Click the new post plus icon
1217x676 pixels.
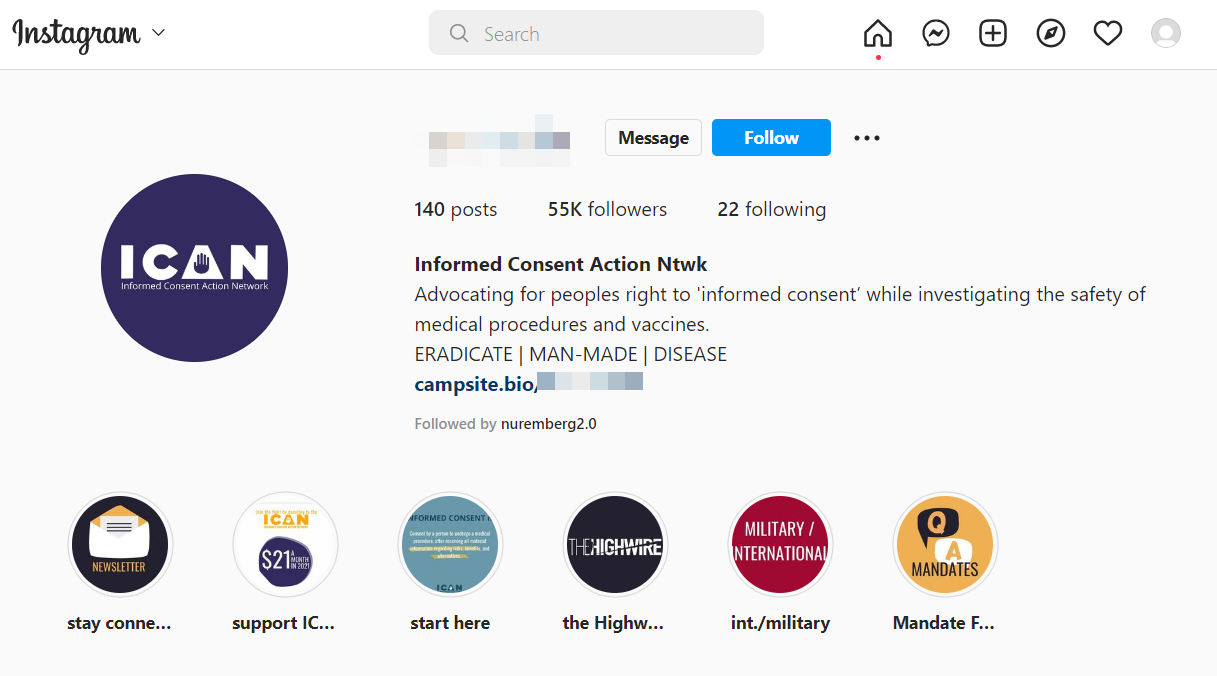pos(992,34)
